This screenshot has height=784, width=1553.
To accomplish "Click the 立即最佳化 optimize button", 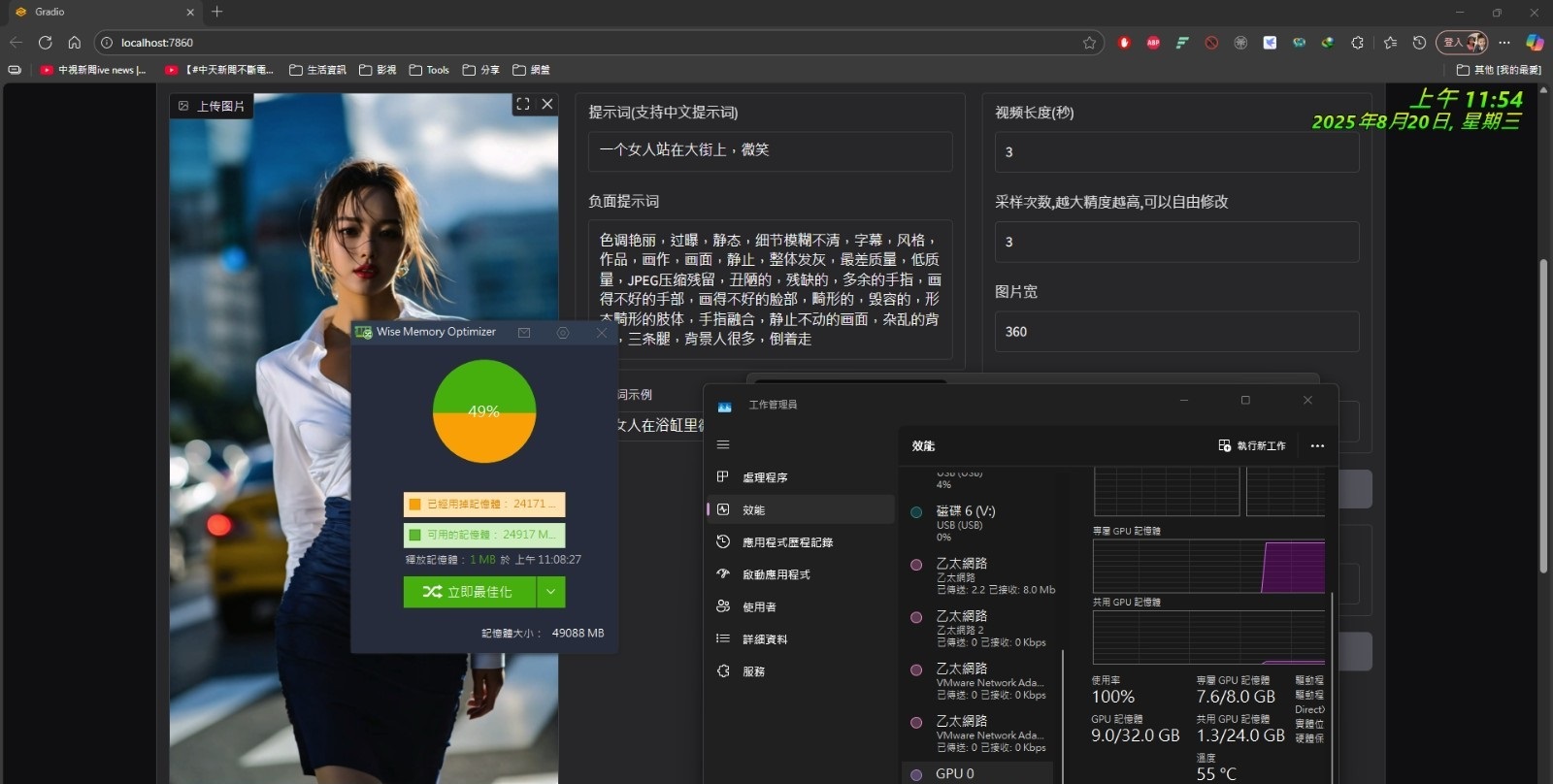I will coord(470,592).
